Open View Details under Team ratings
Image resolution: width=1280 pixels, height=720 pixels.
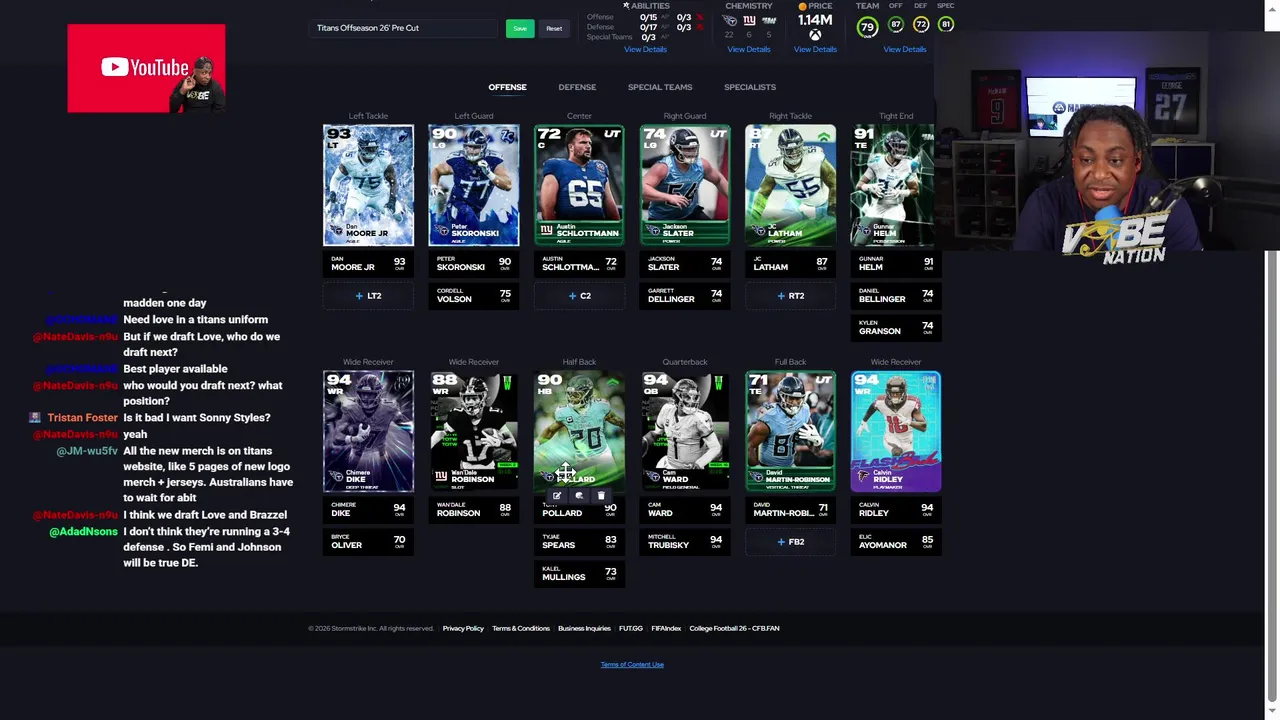(905, 49)
